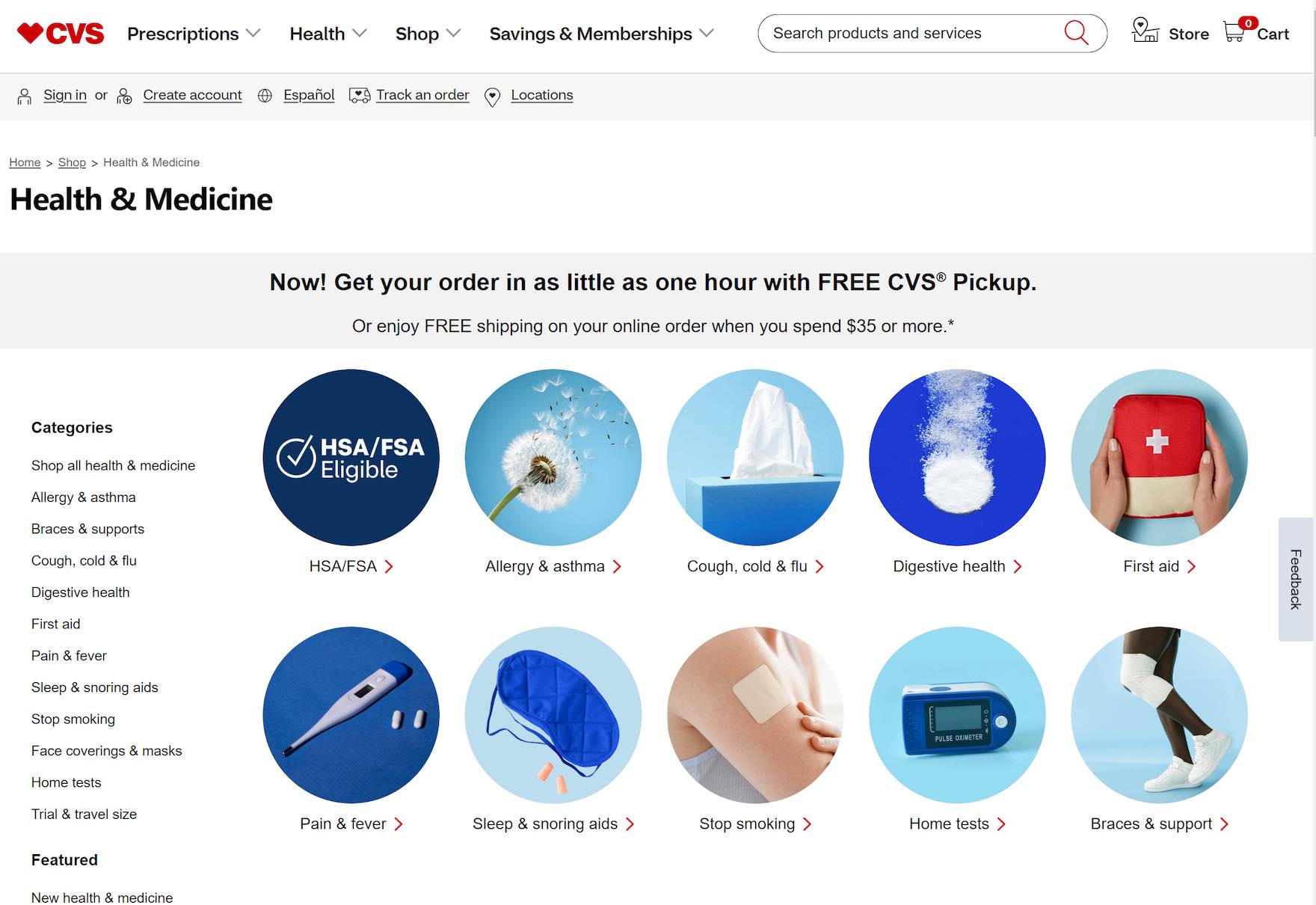The height and width of the screenshot is (905, 1316).
Task: Click the Track an order truck icon
Action: click(x=360, y=95)
